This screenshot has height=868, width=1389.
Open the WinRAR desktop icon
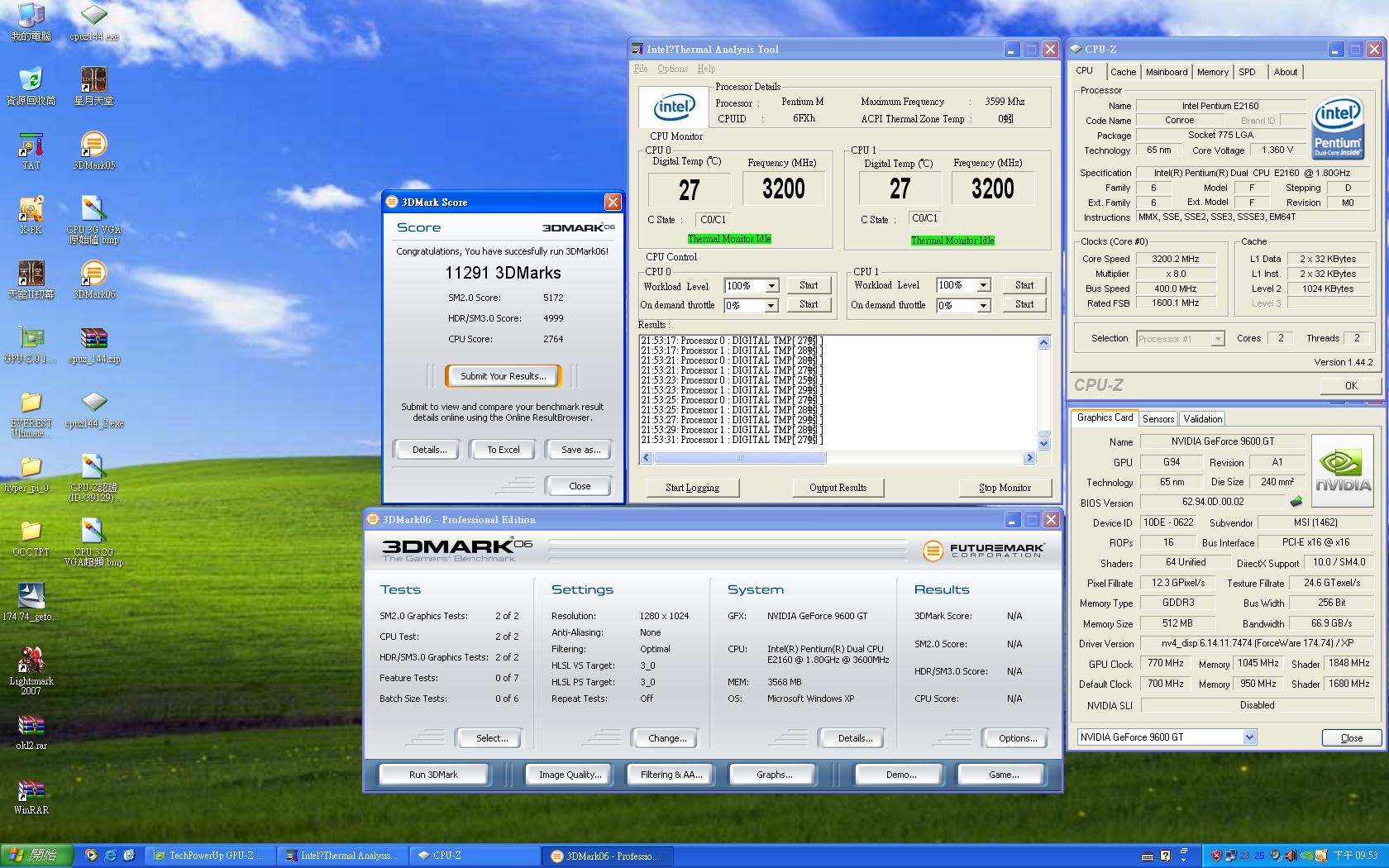(x=31, y=796)
